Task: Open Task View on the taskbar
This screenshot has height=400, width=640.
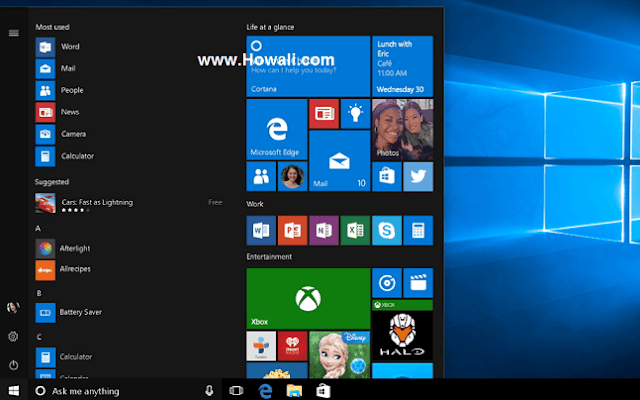Action: [236, 391]
